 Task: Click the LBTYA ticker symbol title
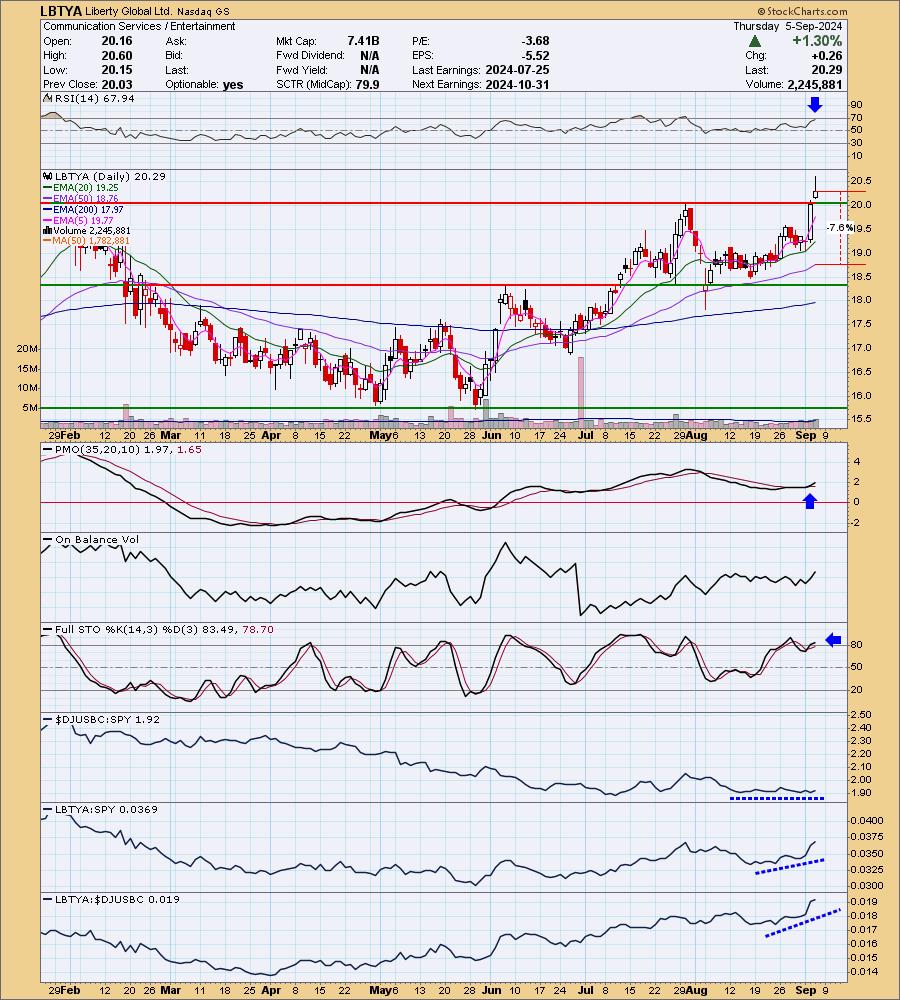61,11
